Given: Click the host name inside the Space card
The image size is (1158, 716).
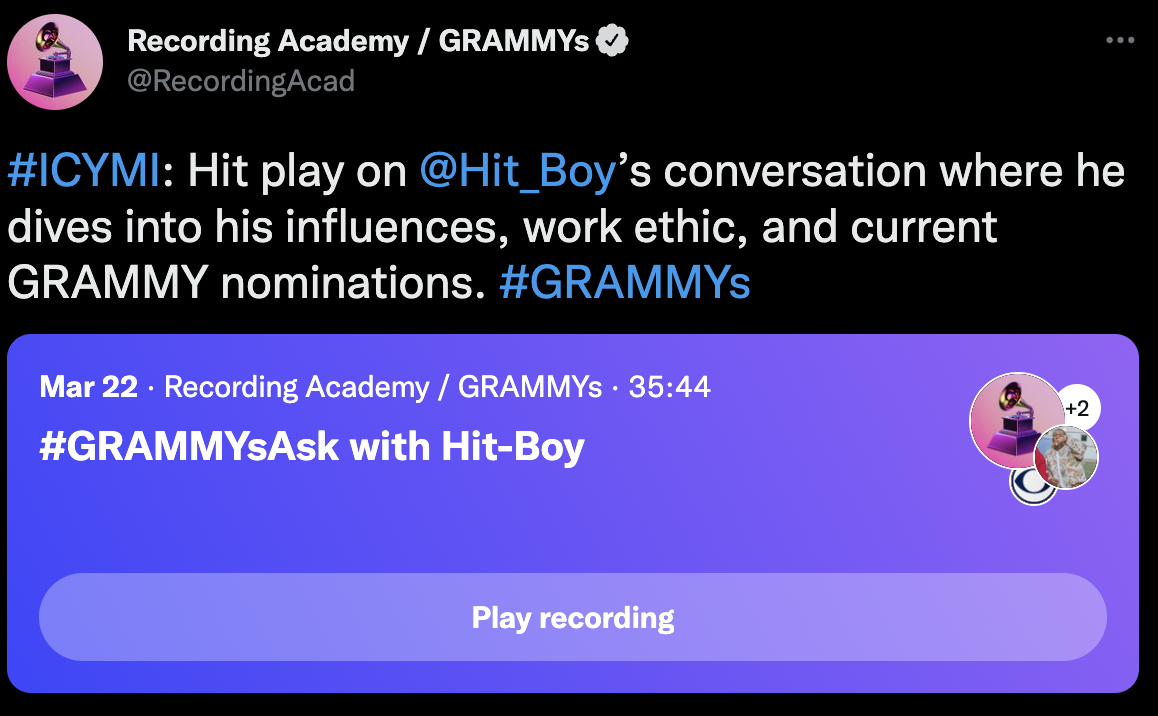Looking at the screenshot, I should 383,387.
